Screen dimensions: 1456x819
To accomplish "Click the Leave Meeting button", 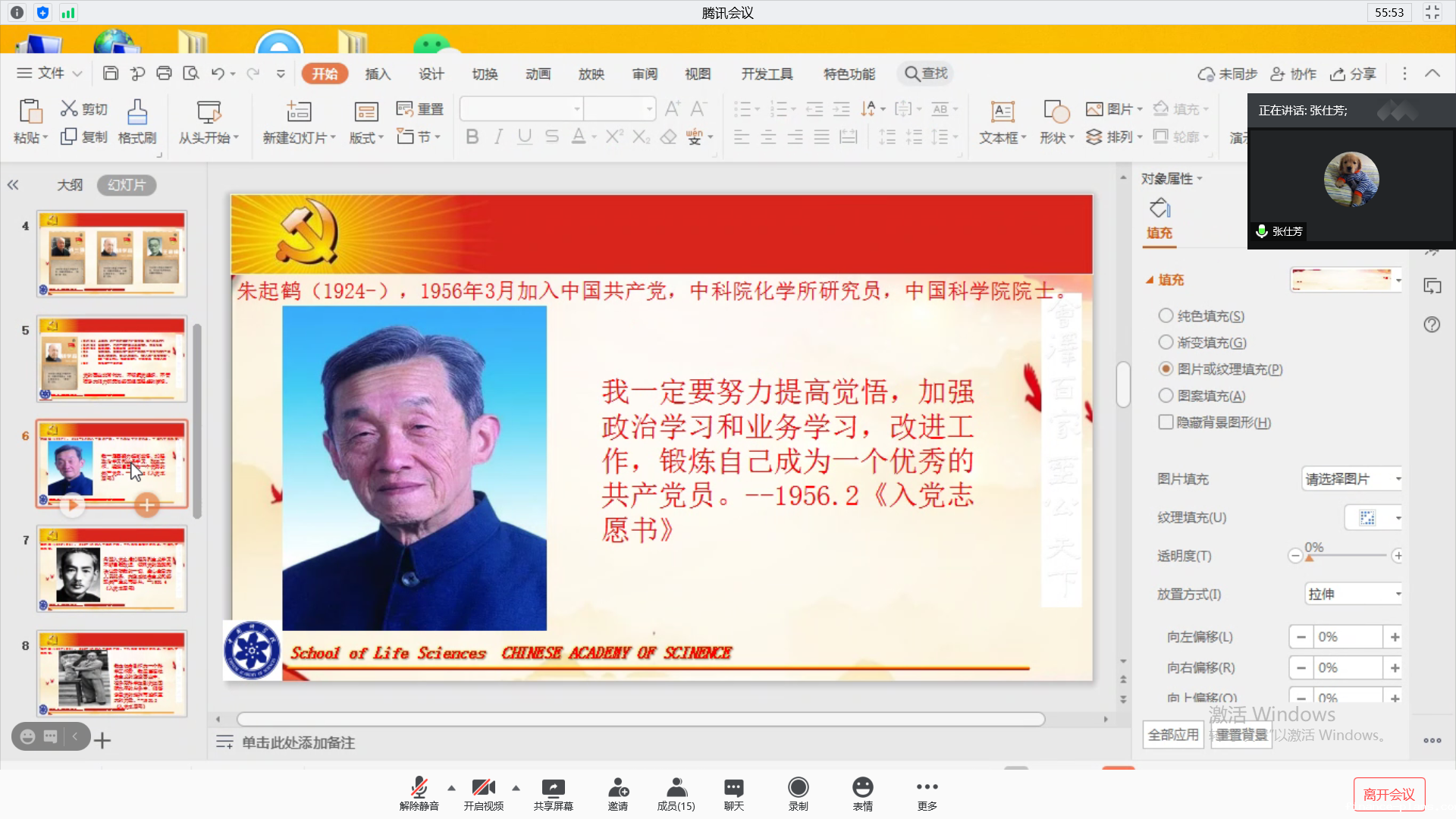I will point(1389,794).
